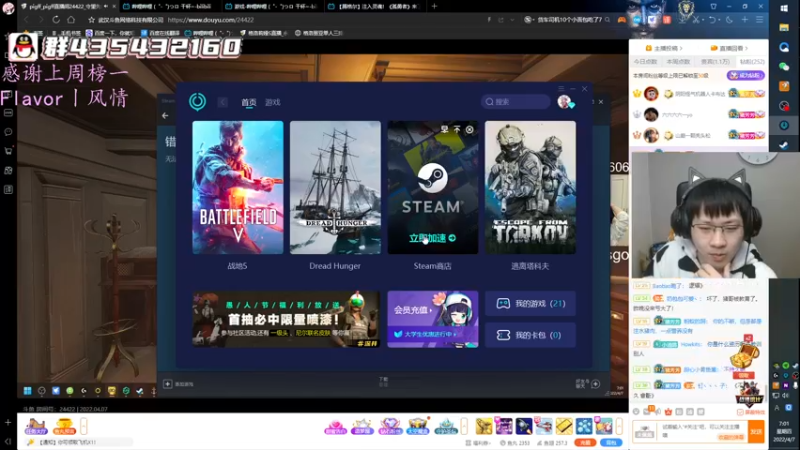Open 主播投稿 link
The height and width of the screenshot is (450, 800).
[x=665, y=48]
